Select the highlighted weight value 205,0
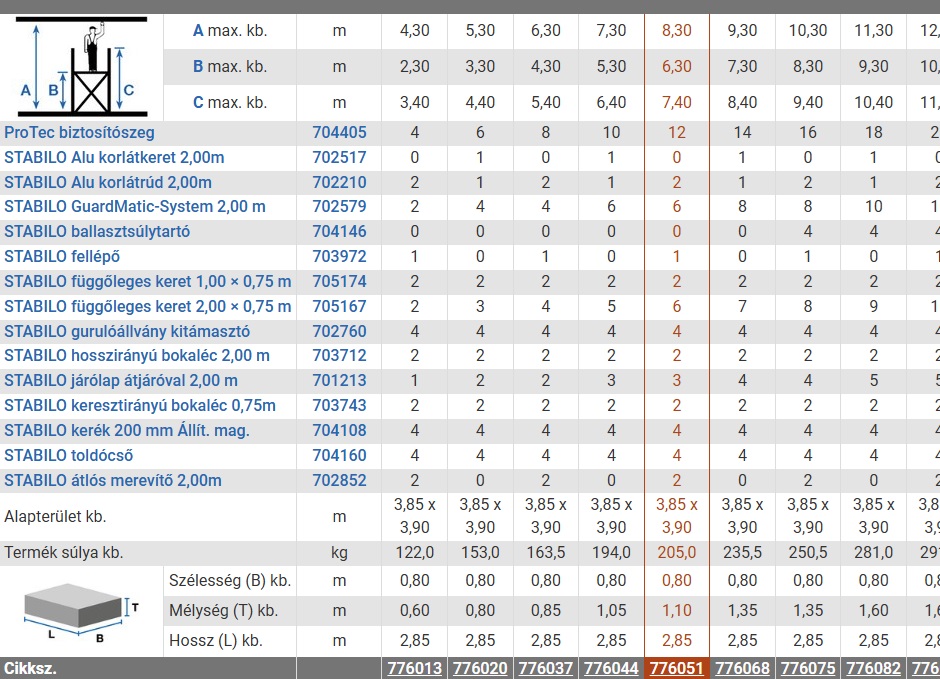 tap(677, 553)
